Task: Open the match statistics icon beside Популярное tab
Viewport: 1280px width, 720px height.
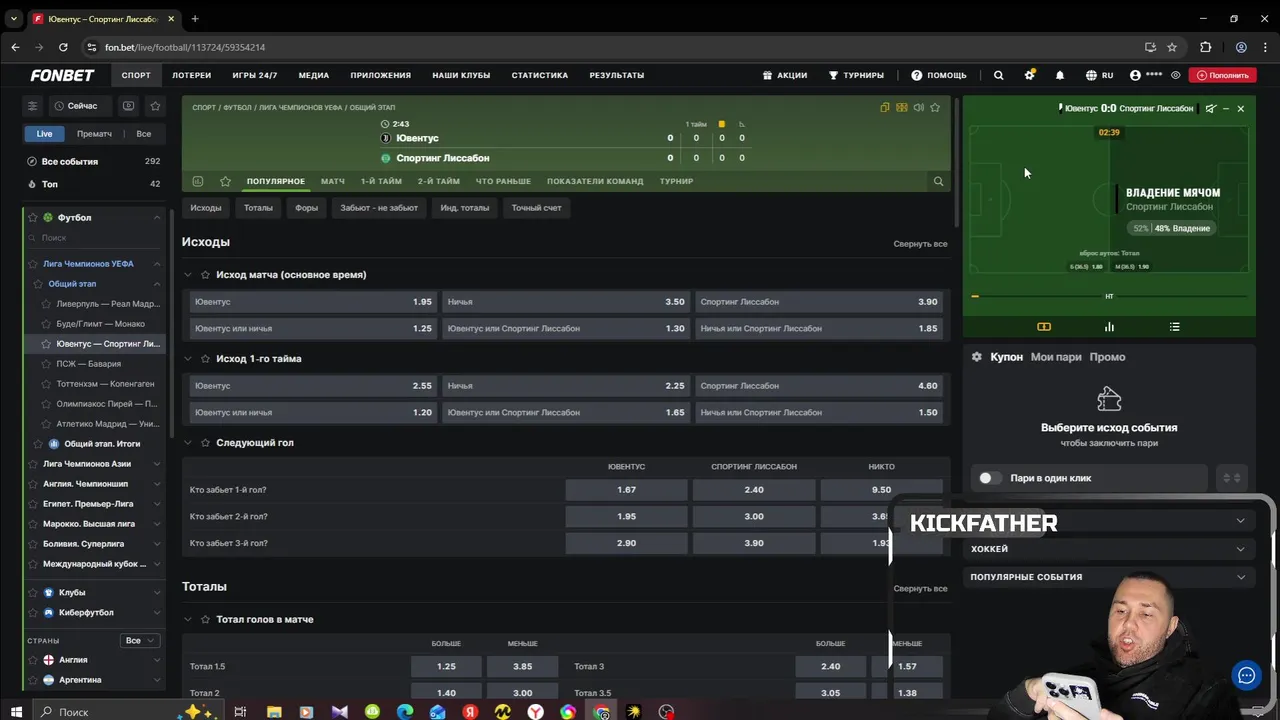Action: (x=198, y=181)
